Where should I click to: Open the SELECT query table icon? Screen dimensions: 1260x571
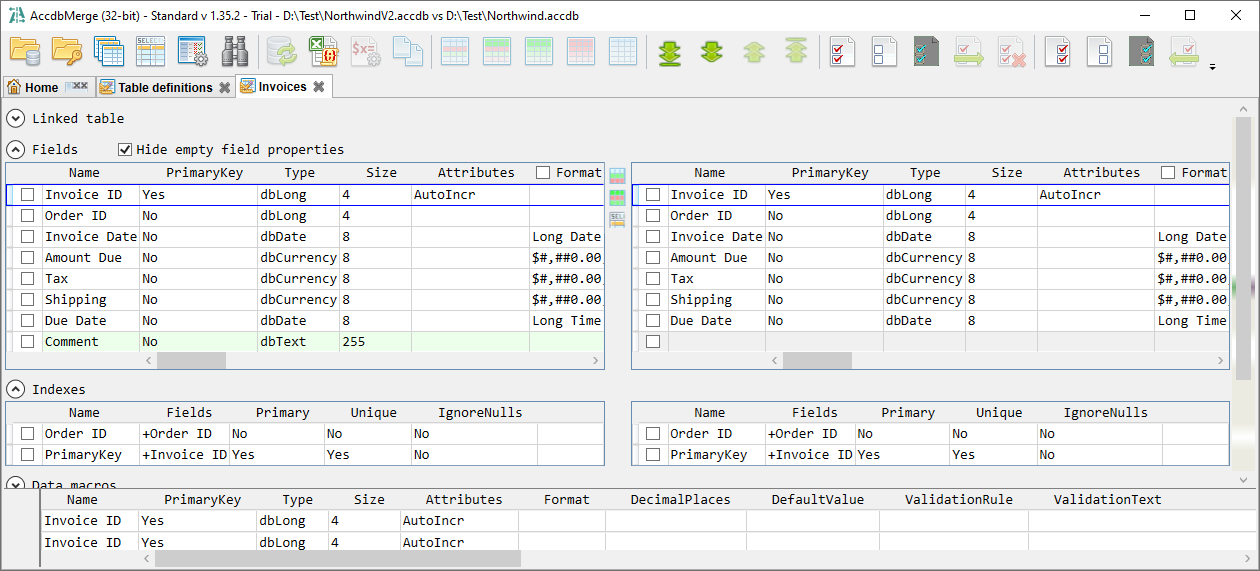[151, 51]
